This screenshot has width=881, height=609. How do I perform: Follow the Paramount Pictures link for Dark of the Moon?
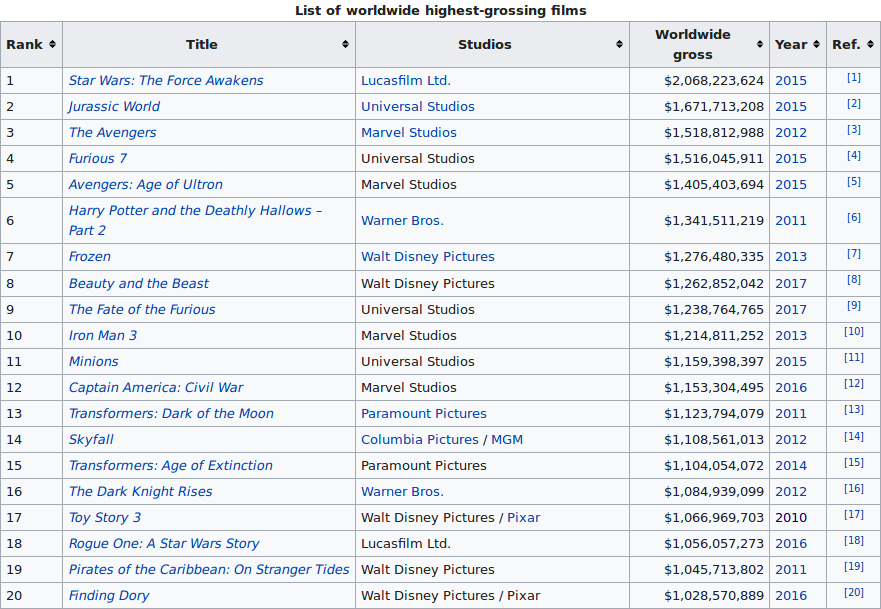(424, 413)
